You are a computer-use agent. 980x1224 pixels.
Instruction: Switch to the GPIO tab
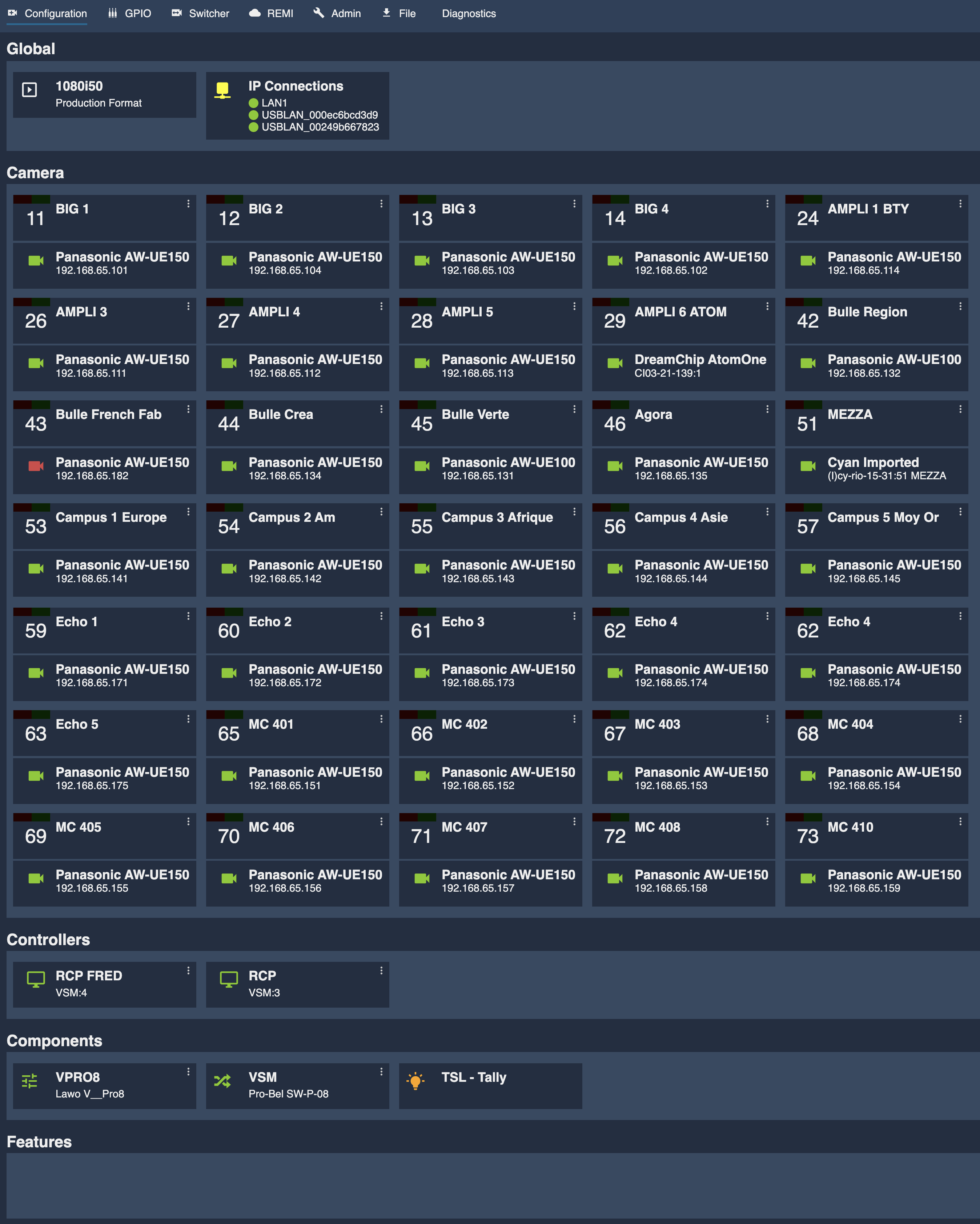click(130, 13)
